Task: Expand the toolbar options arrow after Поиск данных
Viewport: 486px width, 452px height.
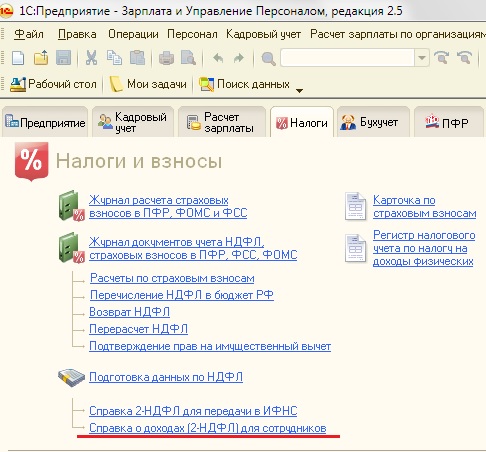Action: point(299,91)
